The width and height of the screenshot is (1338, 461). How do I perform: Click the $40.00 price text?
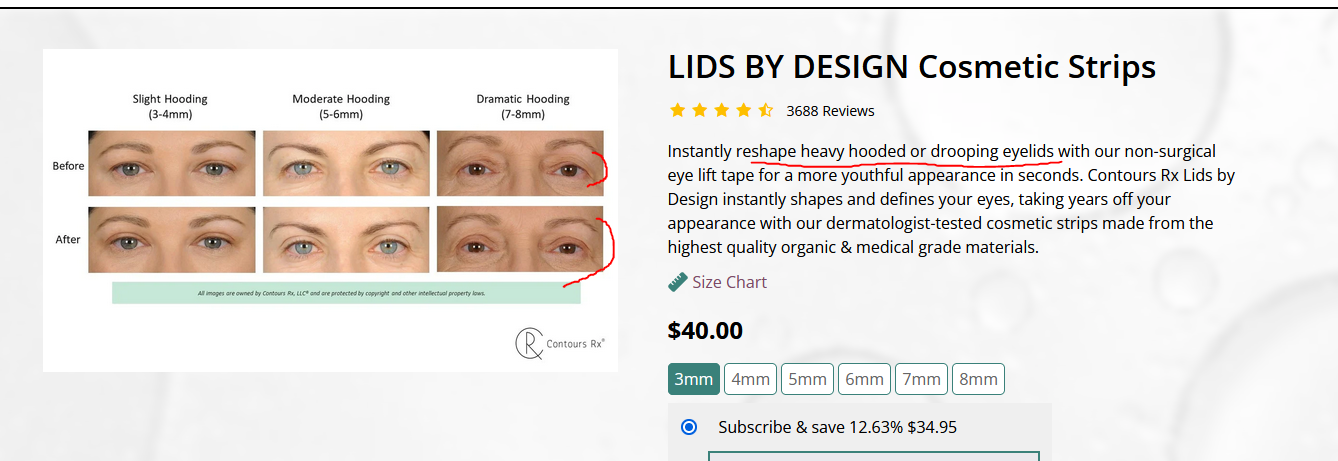click(705, 330)
